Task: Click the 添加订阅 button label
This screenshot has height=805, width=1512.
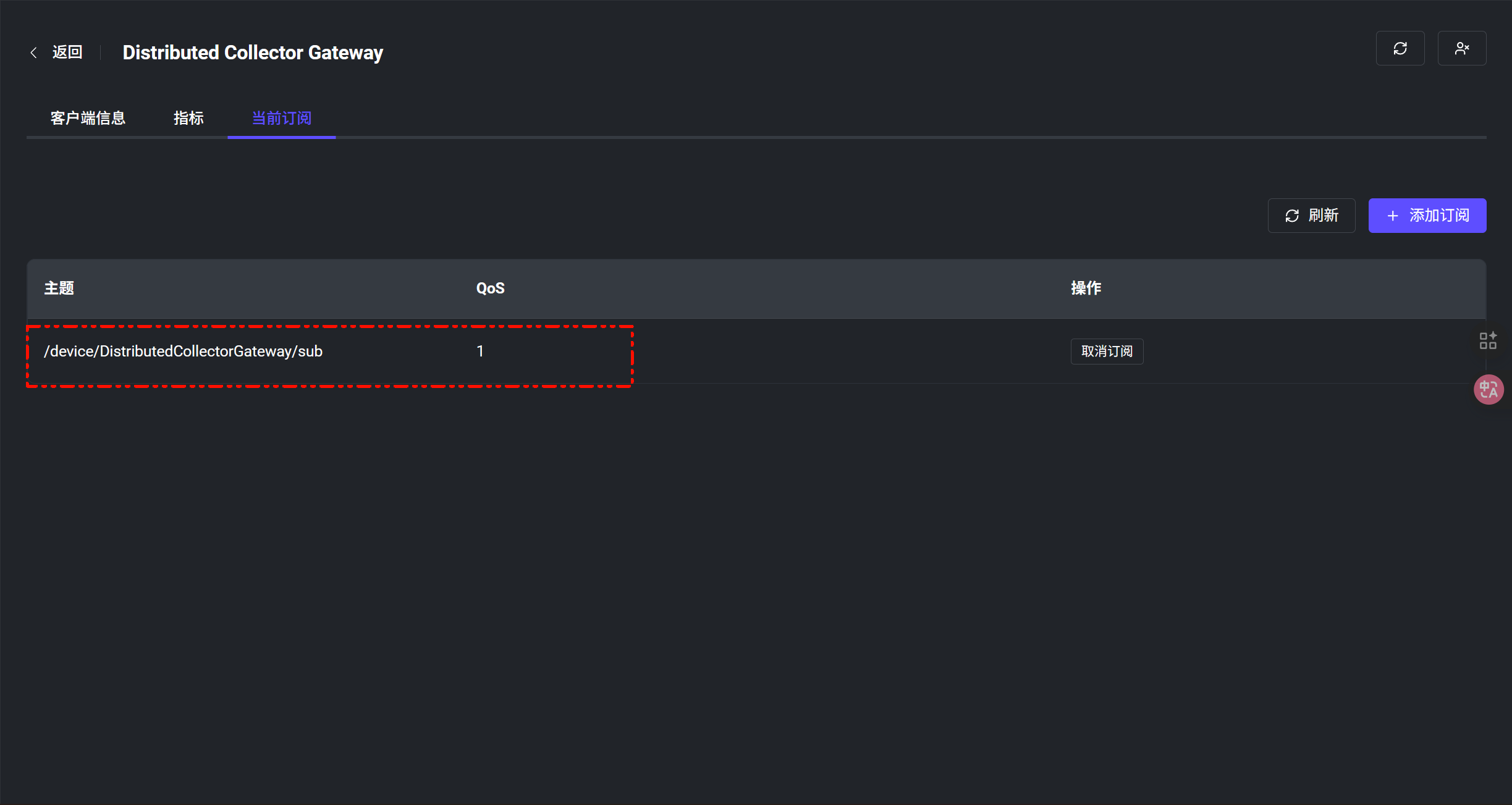Action: [x=1439, y=216]
